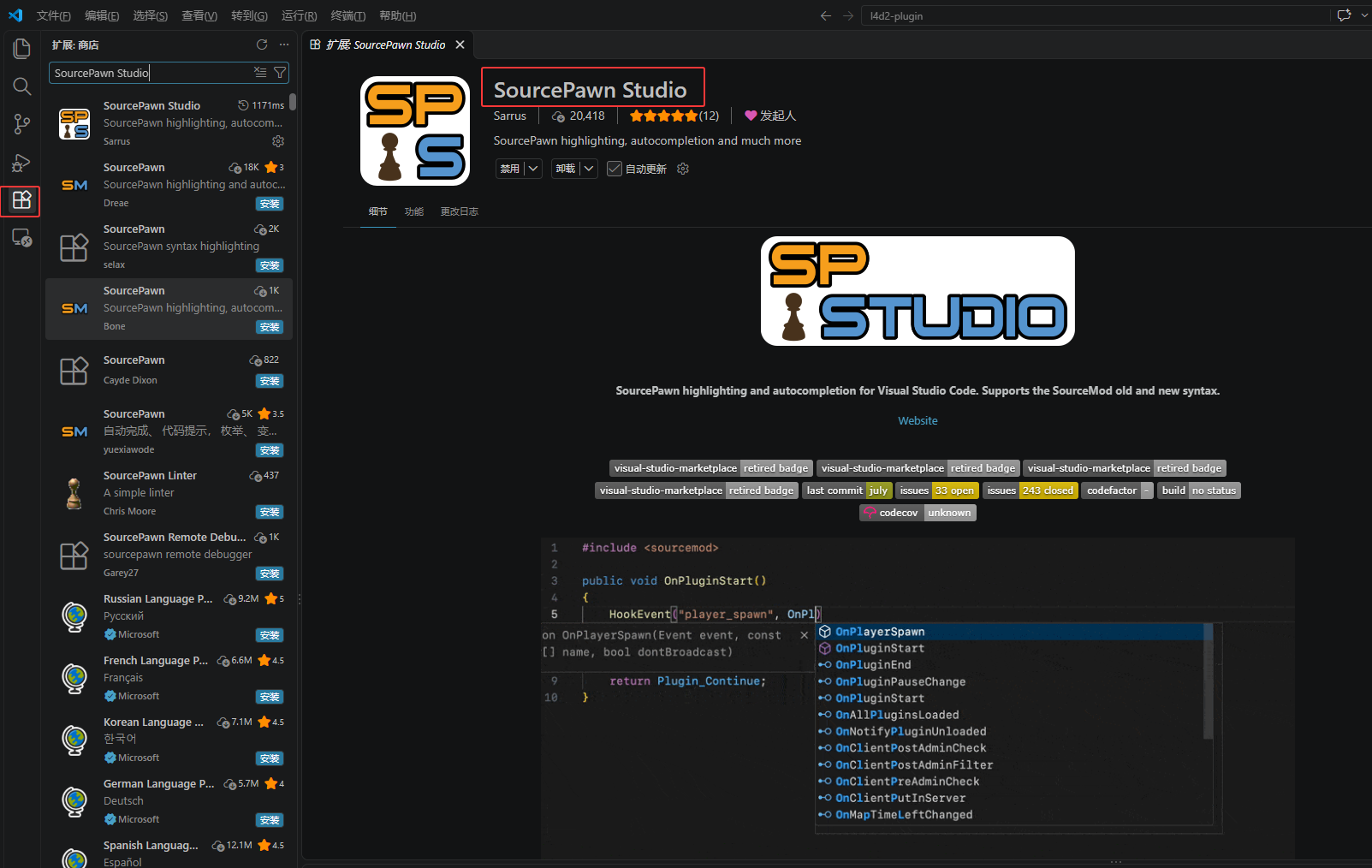The width and height of the screenshot is (1372, 868).
Task: Expand the disable button dropdown arrow
Action: (533, 169)
